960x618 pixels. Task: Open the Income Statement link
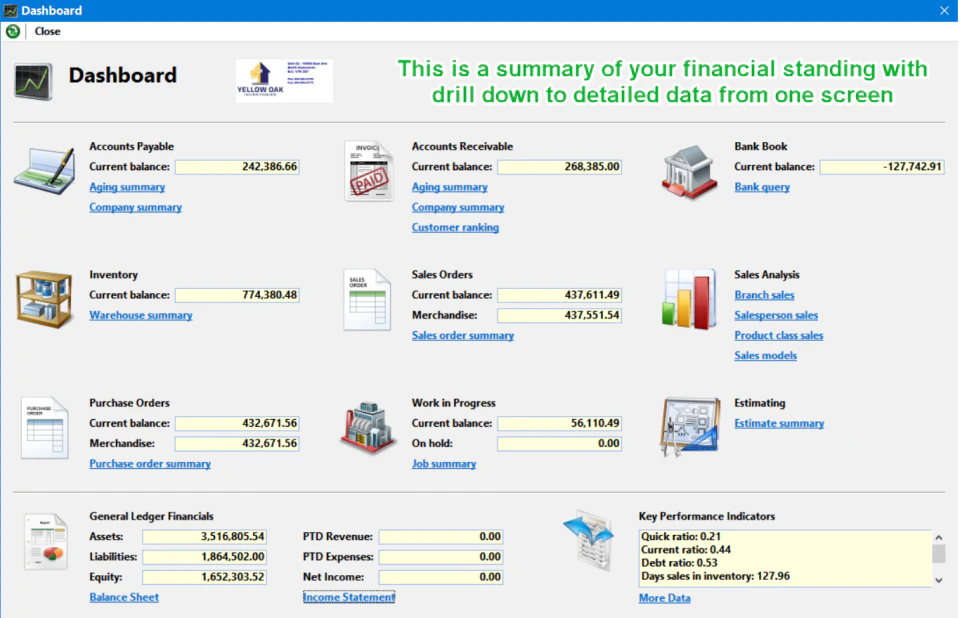point(348,597)
